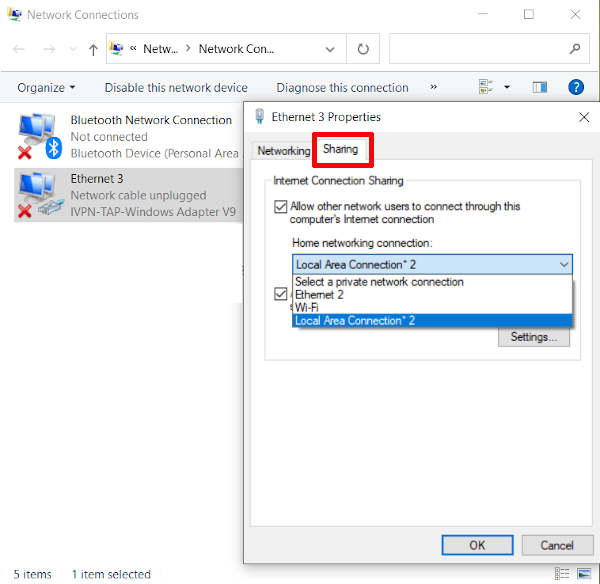Click the breadcrumb overflow chevrons

[133, 48]
